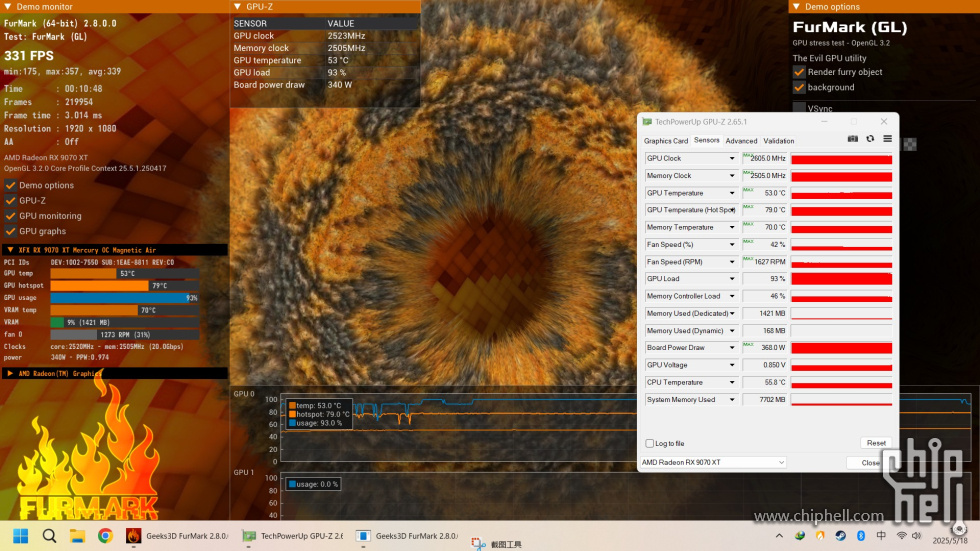The image size is (980, 551).
Task: Click the GPU Voltage 0.850 V value field
Action: coord(764,365)
